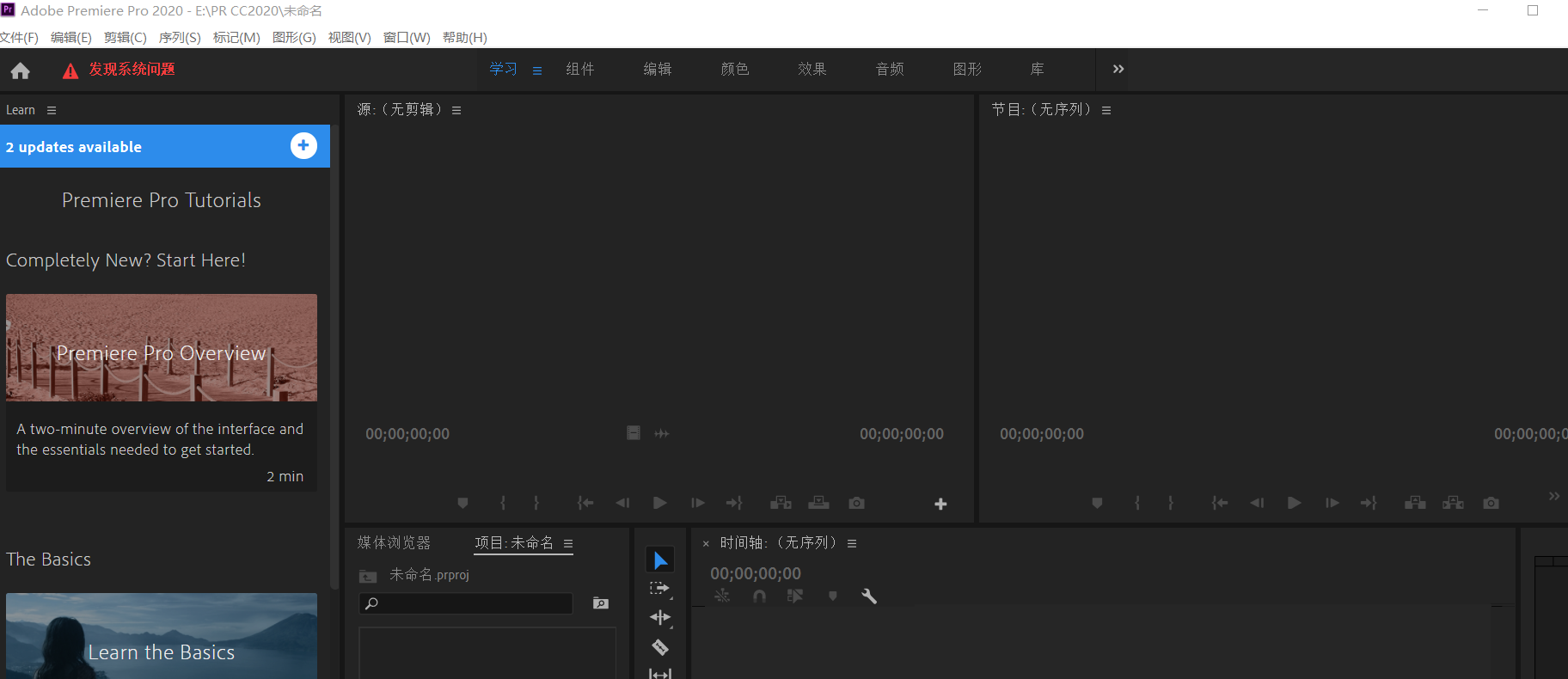Select the Track Select Forward tool
Image resolution: width=1568 pixels, height=679 pixels.
click(659, 589)
